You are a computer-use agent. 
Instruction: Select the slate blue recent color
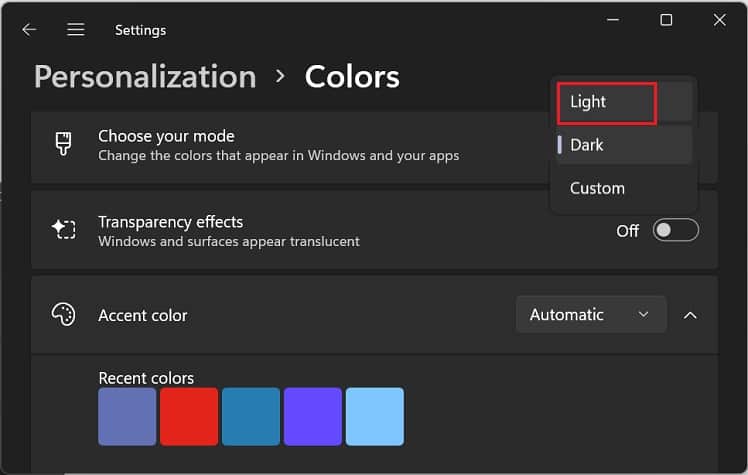[127, 416]
